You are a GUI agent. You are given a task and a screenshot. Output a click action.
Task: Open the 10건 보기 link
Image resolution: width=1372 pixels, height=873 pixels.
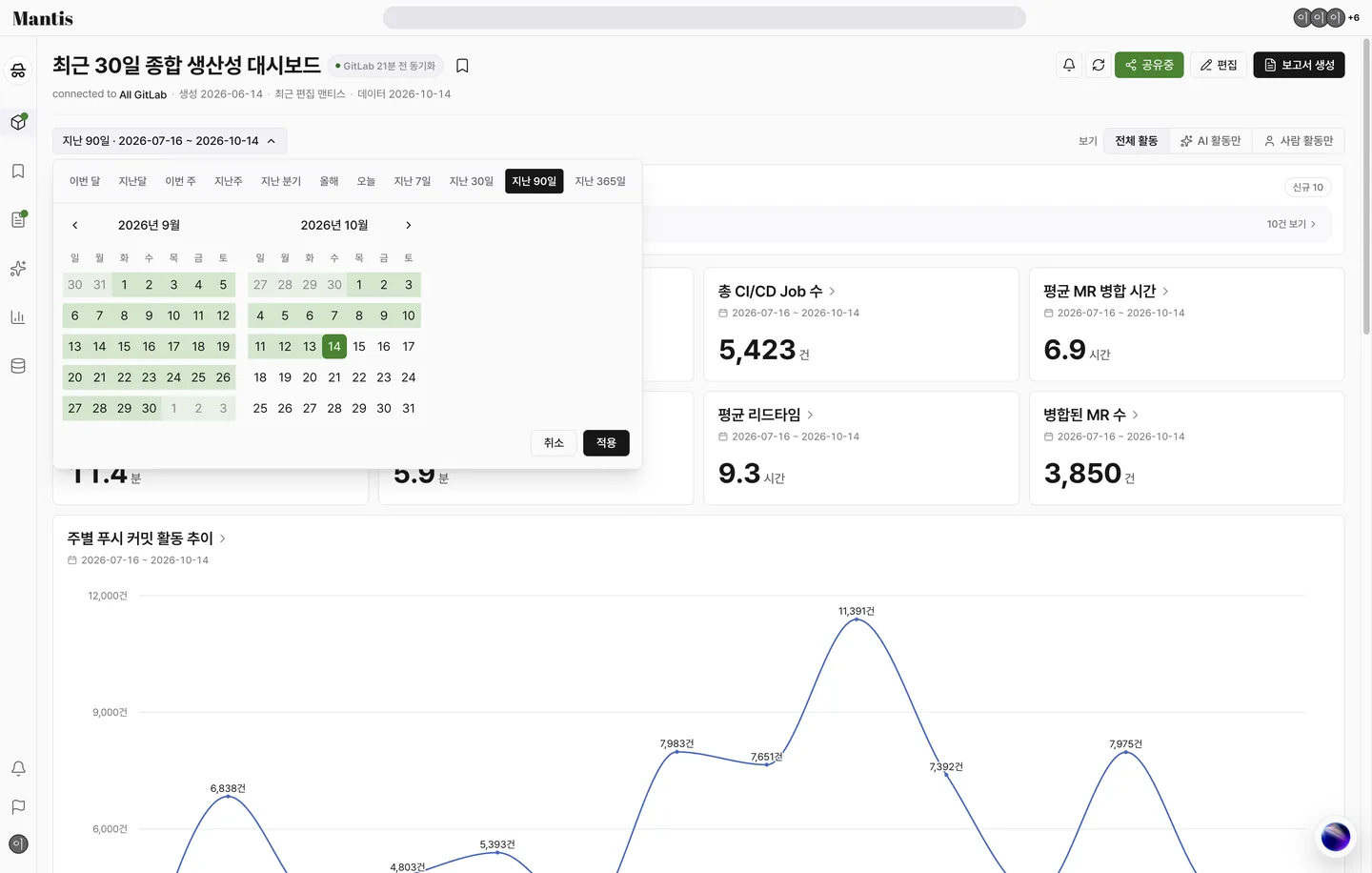(1291, 224)
